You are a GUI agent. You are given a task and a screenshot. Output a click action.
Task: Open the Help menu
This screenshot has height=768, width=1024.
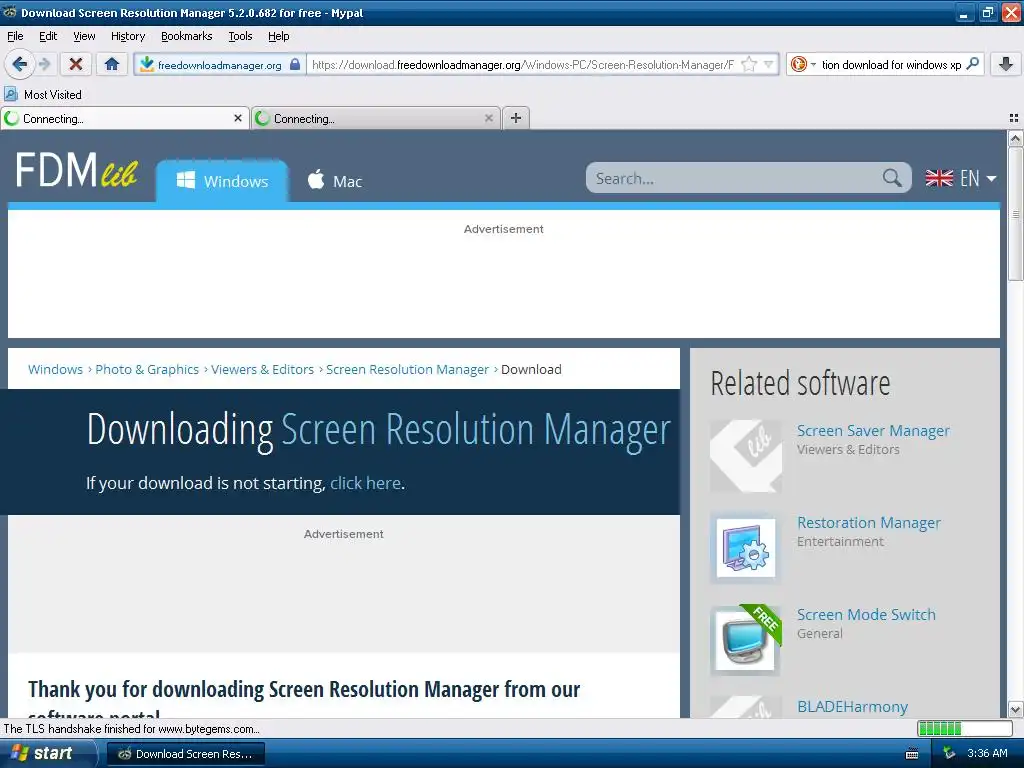278,36
